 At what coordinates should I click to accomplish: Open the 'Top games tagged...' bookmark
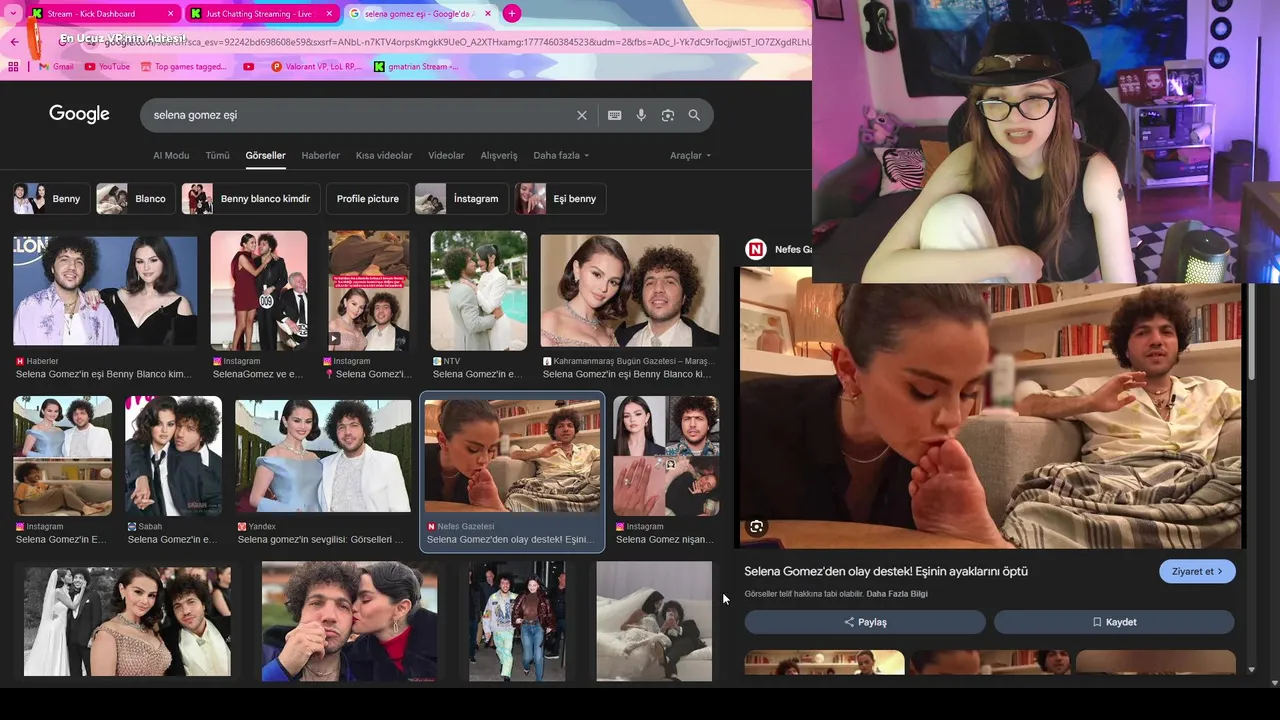[184, 67]
